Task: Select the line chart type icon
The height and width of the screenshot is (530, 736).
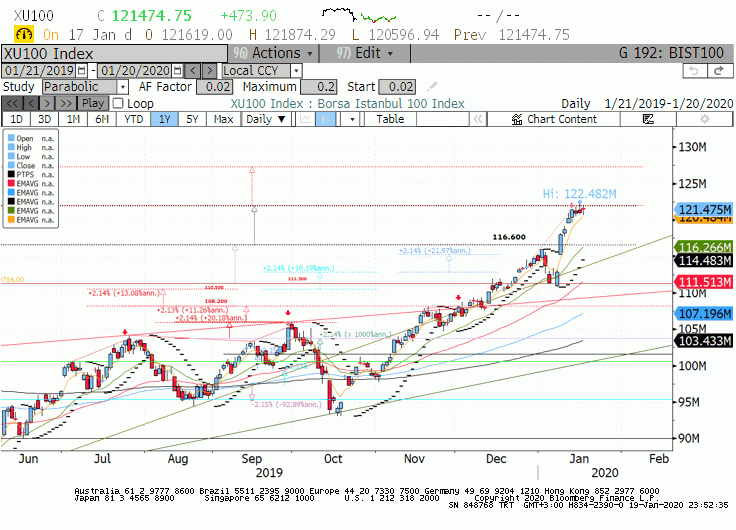Action: click(x=306, y=119)
